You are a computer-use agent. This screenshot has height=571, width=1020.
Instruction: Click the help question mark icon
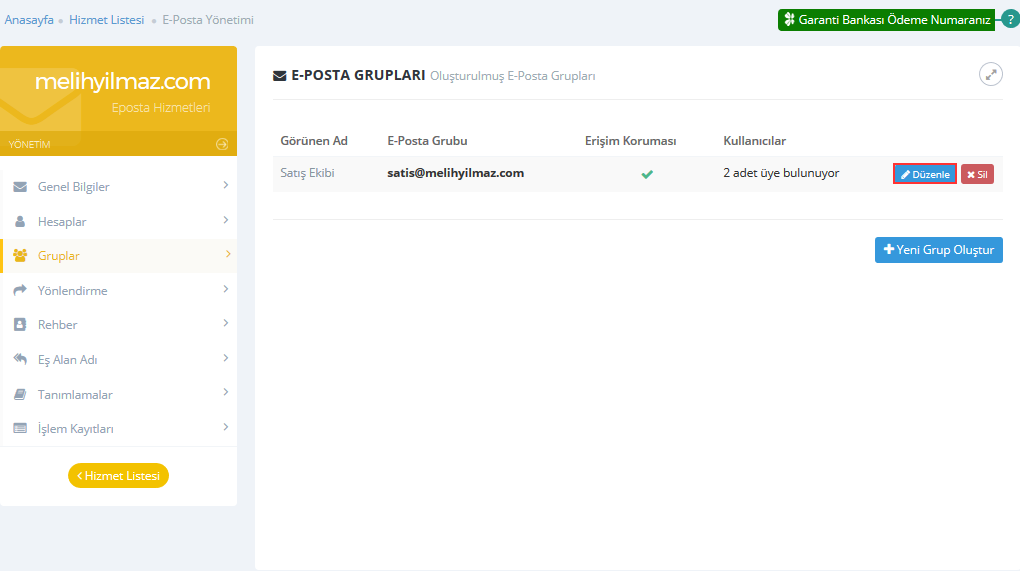coord(1010,19)
